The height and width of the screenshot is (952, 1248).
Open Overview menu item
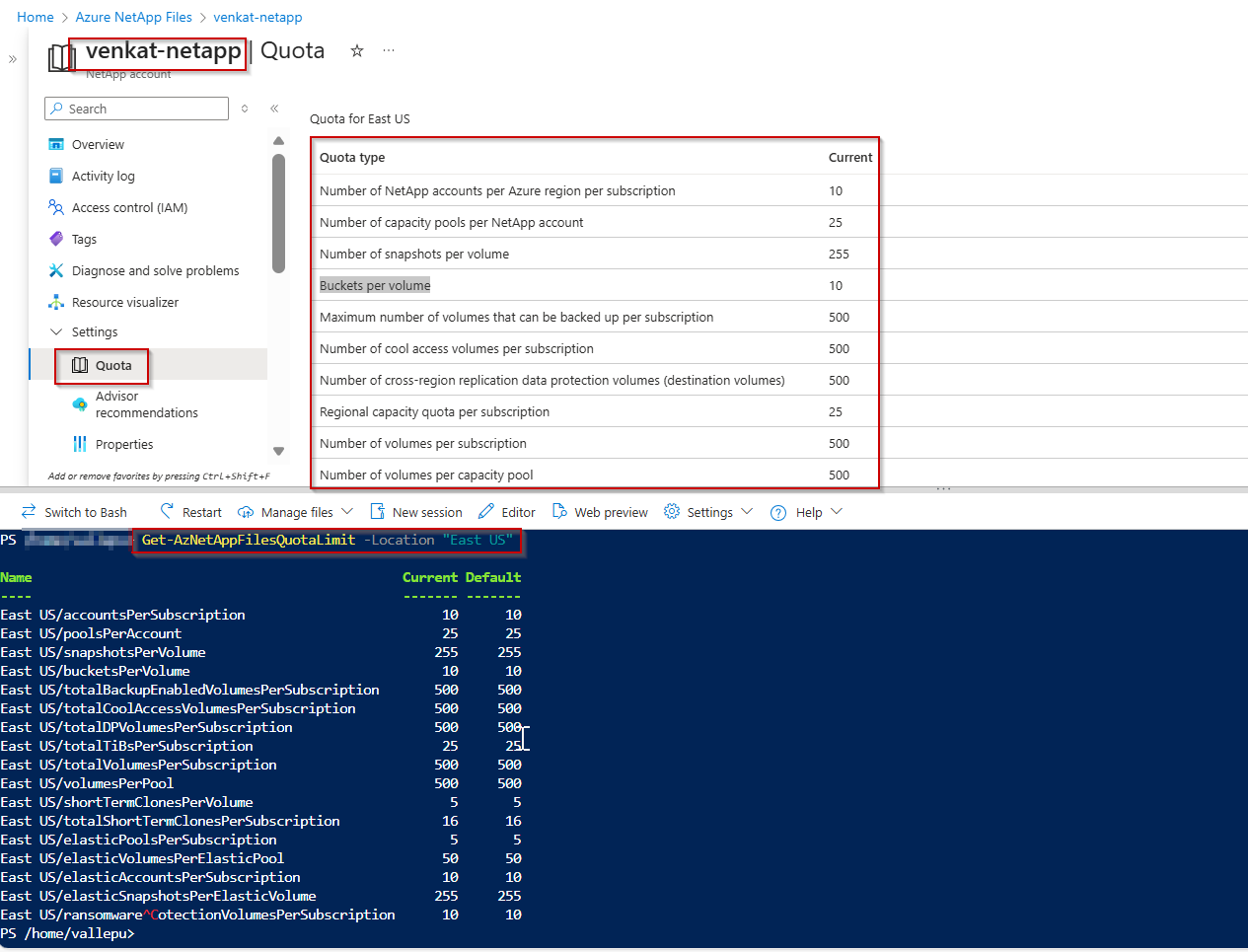[x=98, y=144]
